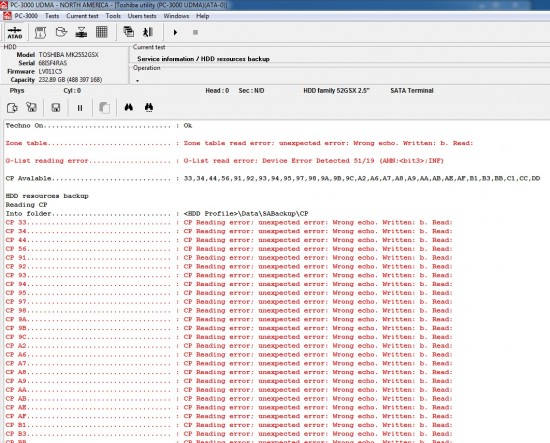This screenshot has height=443, width=550.
Task: Open the Help menu
Action: [x=202, y=16]
